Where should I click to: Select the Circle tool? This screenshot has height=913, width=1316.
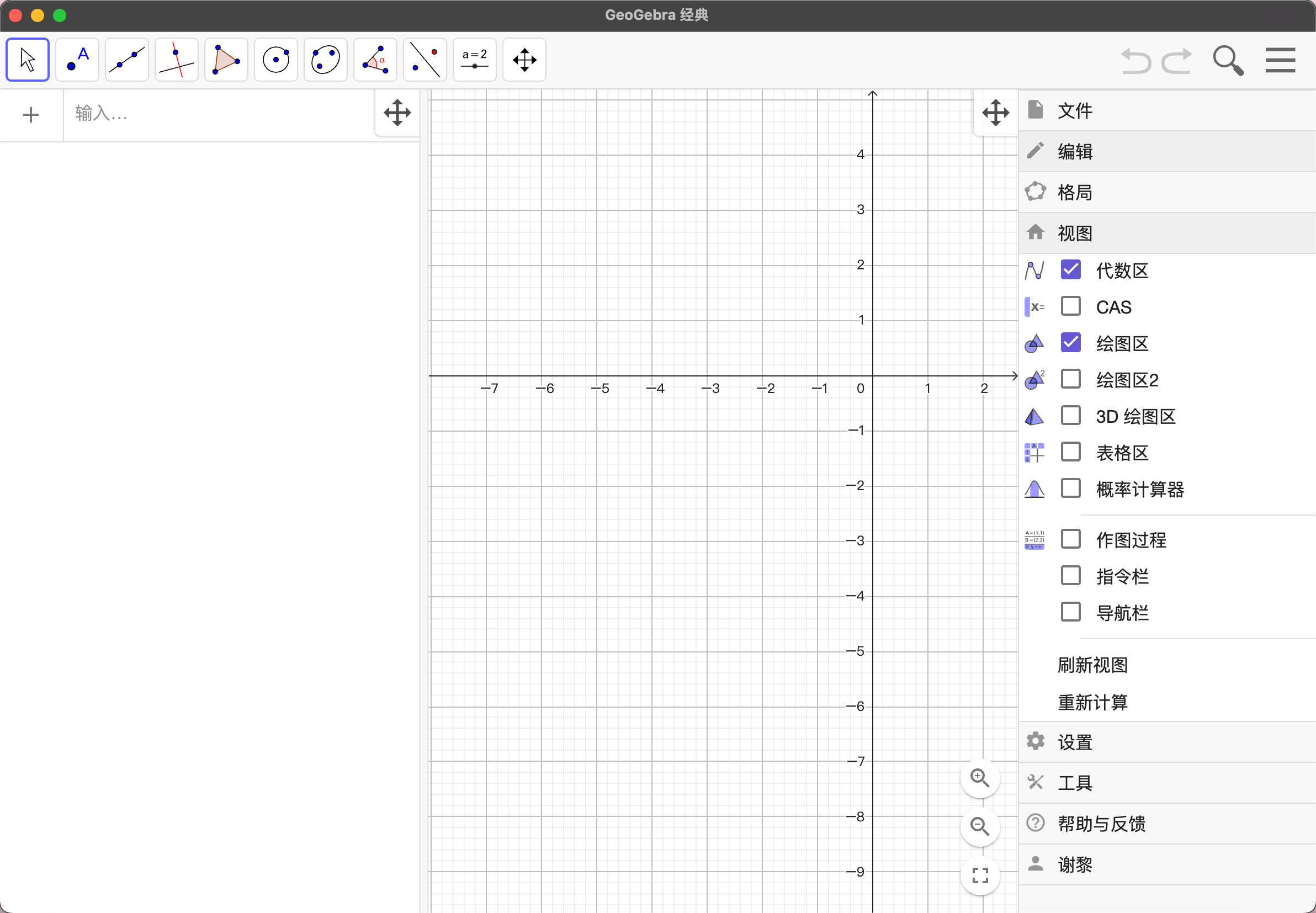click(x=275, y=60)
